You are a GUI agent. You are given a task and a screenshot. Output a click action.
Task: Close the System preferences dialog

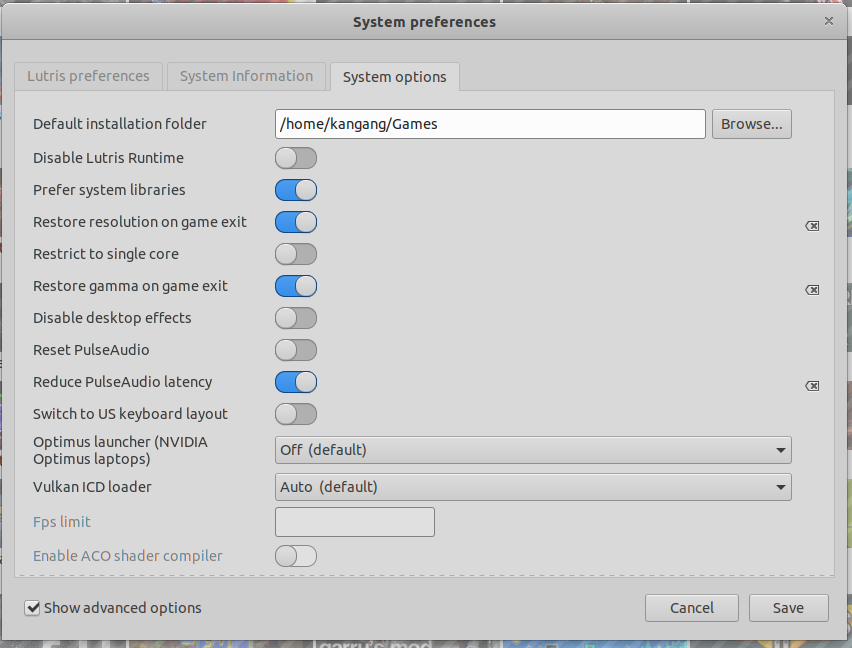[x=828, y=21]
